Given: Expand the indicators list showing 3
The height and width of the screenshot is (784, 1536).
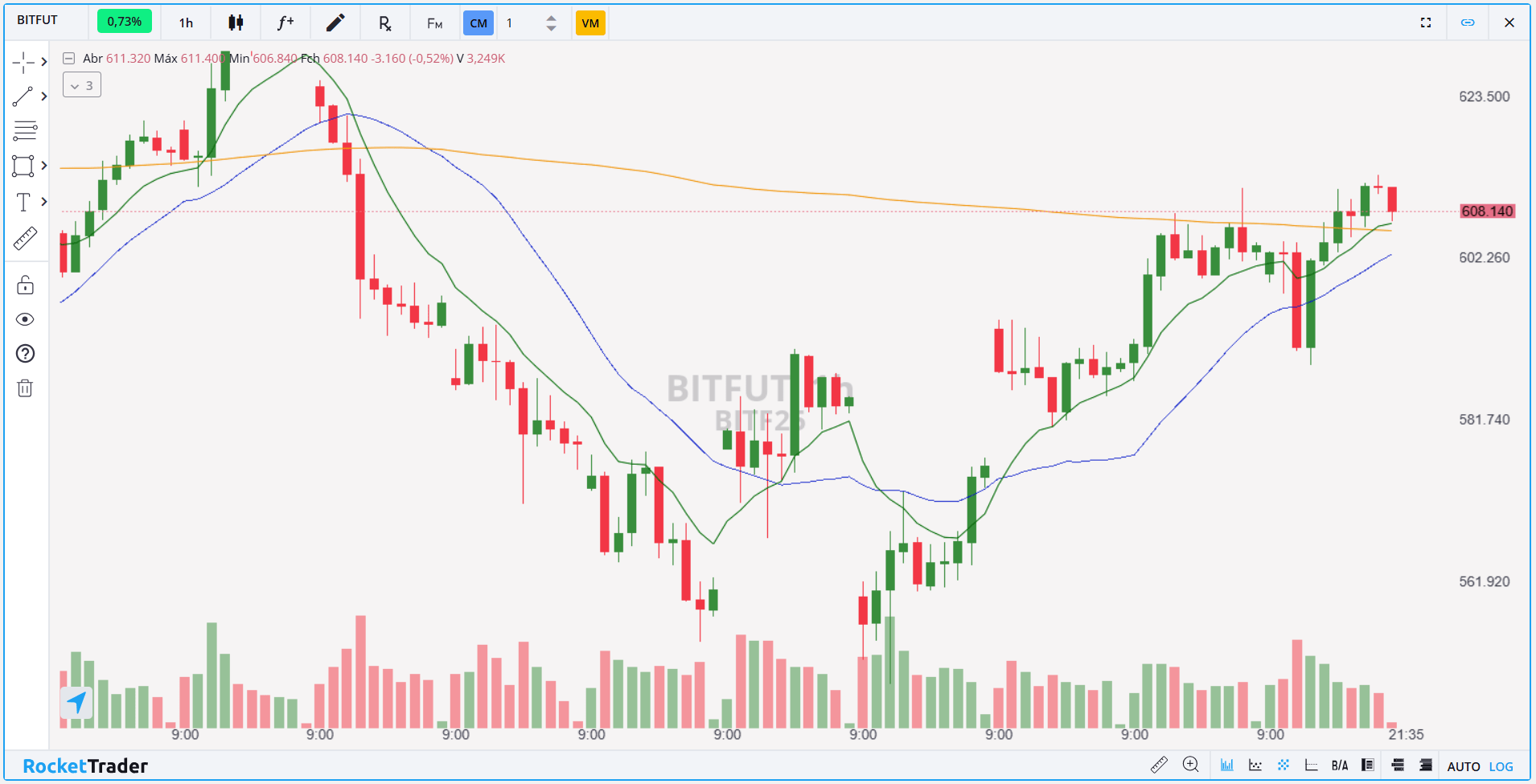Looking at the screenshot, I should [82, 85].
